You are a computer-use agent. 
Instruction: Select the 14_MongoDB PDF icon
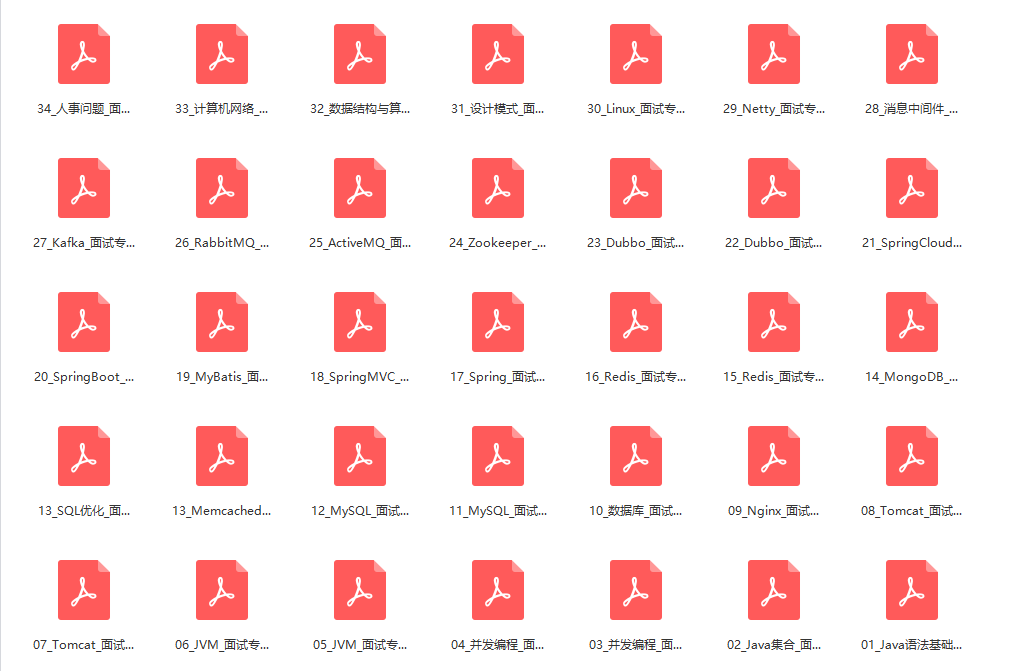912,322
